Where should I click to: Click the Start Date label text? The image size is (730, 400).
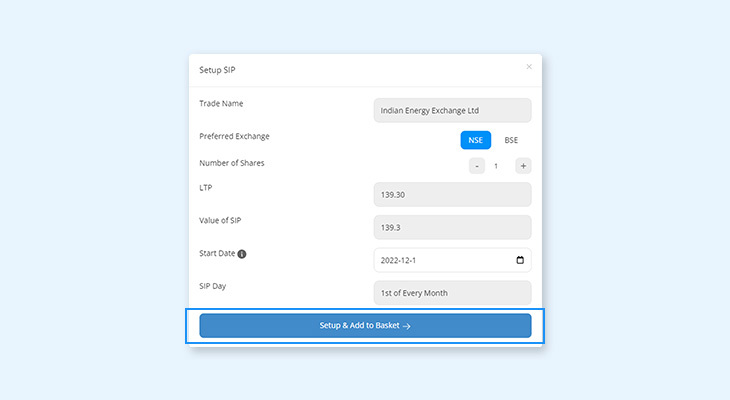click(217, 253)
